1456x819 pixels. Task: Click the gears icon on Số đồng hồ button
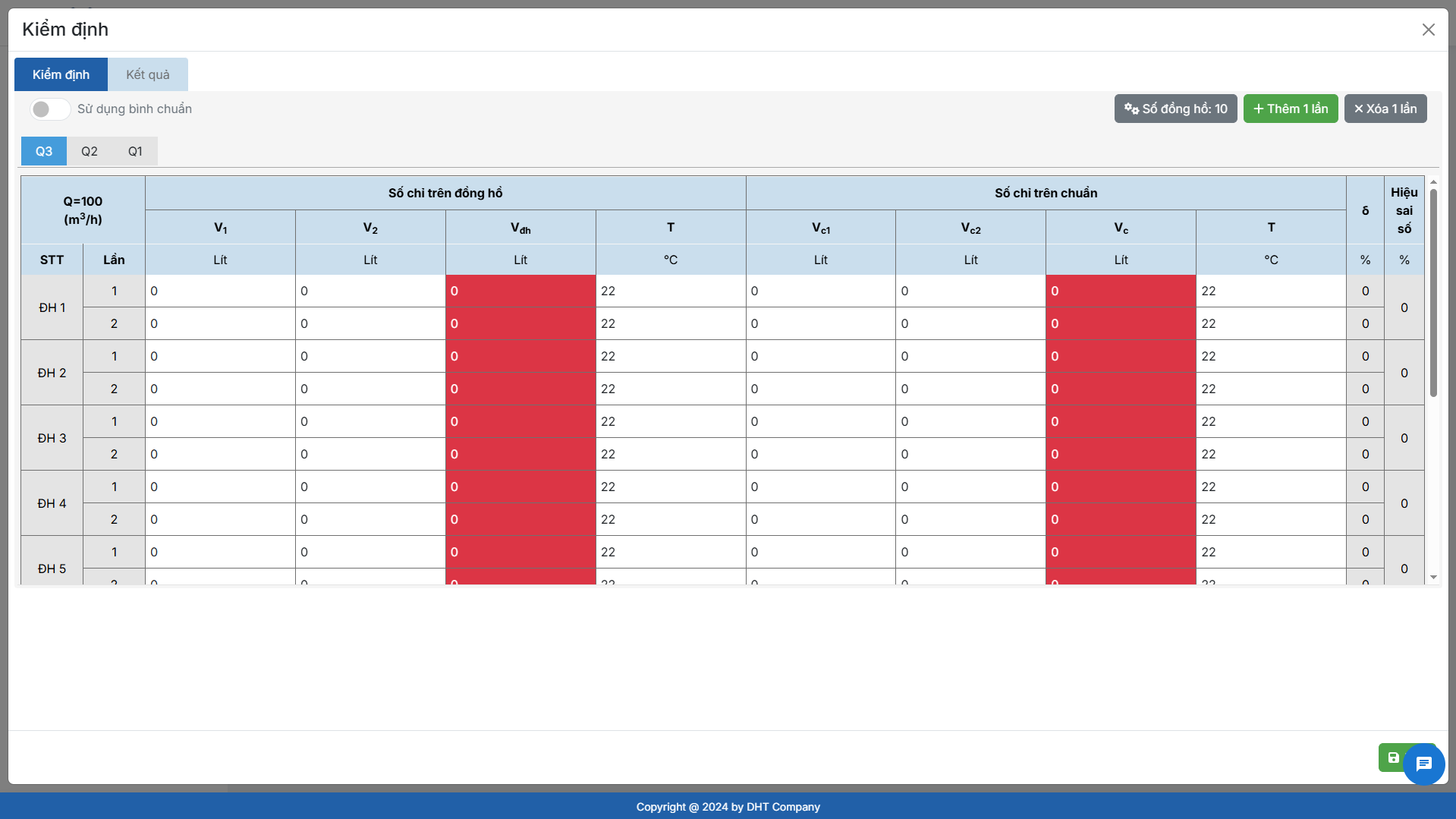1131,109
